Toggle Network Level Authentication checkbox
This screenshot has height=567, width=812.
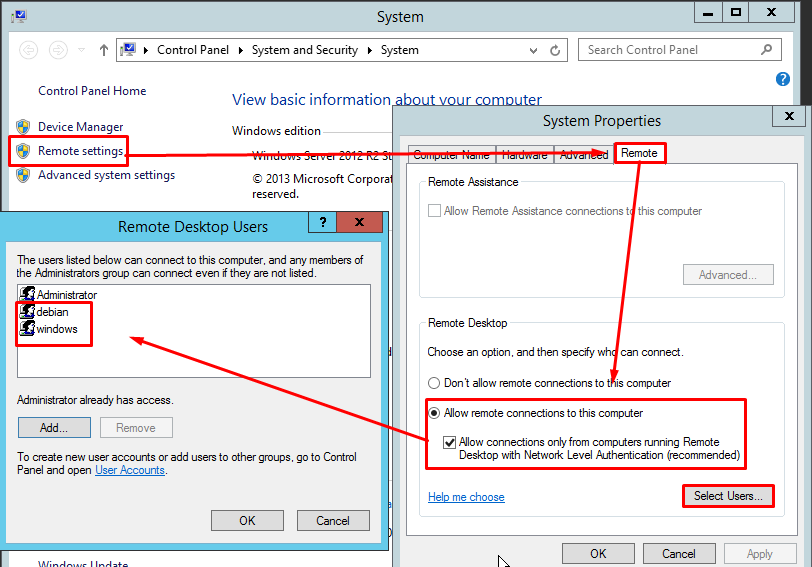[450, 443]
